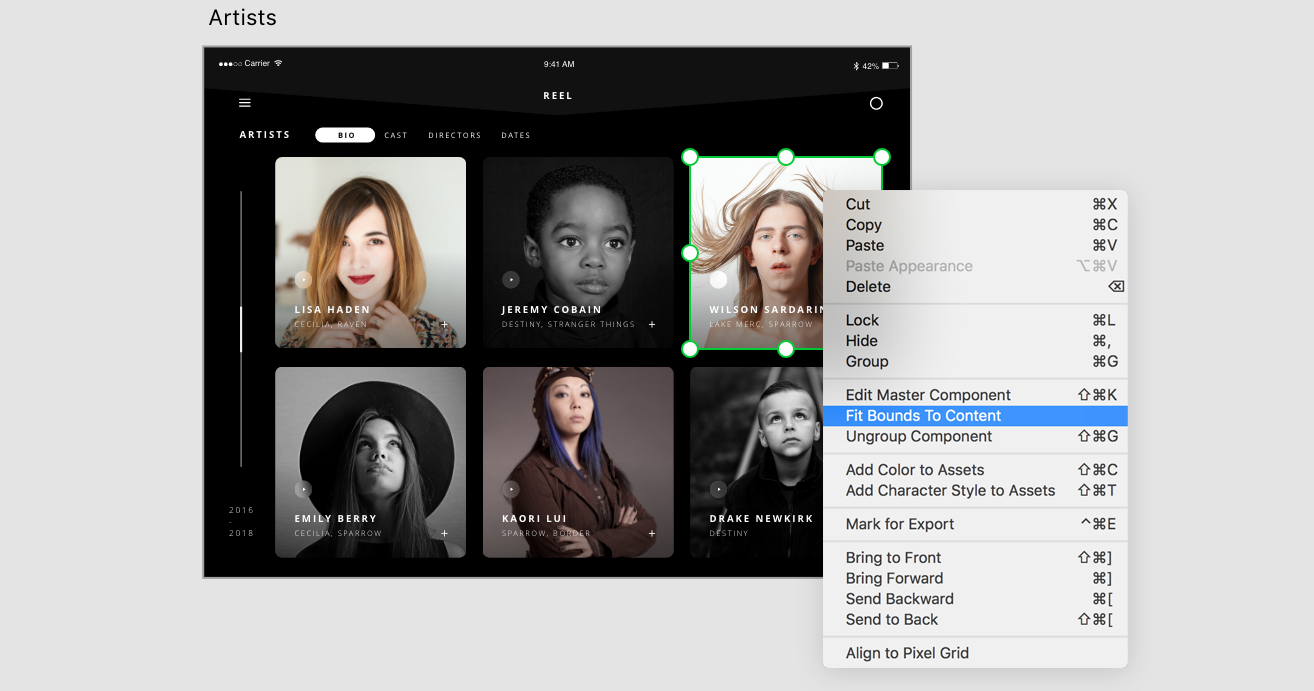
Task: Open Kaori Lui artist card
Action: 578,462
